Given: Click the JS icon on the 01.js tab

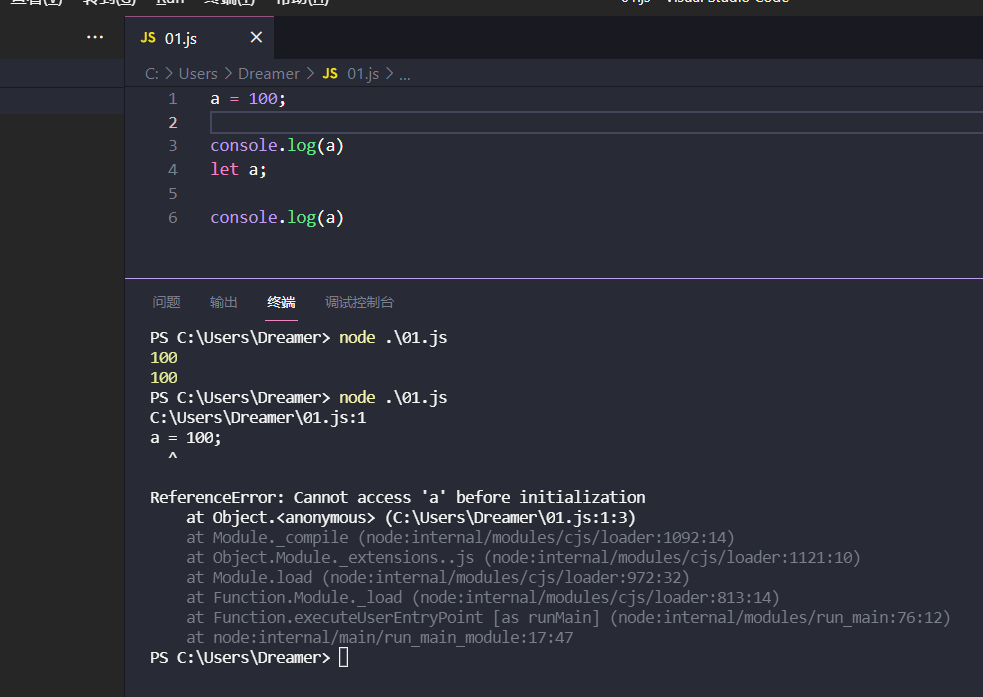Looking at the screenshot, I should coord(148,37).
